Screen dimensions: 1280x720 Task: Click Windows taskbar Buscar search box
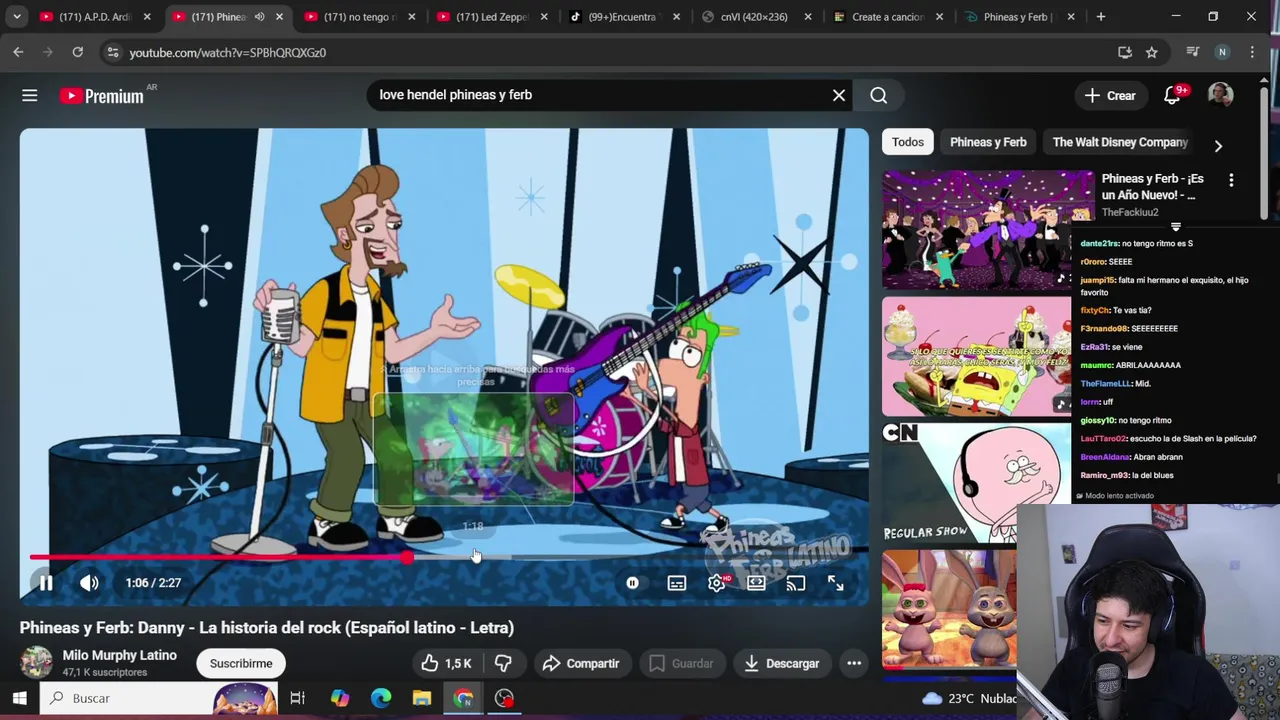[x=160, y=698]
